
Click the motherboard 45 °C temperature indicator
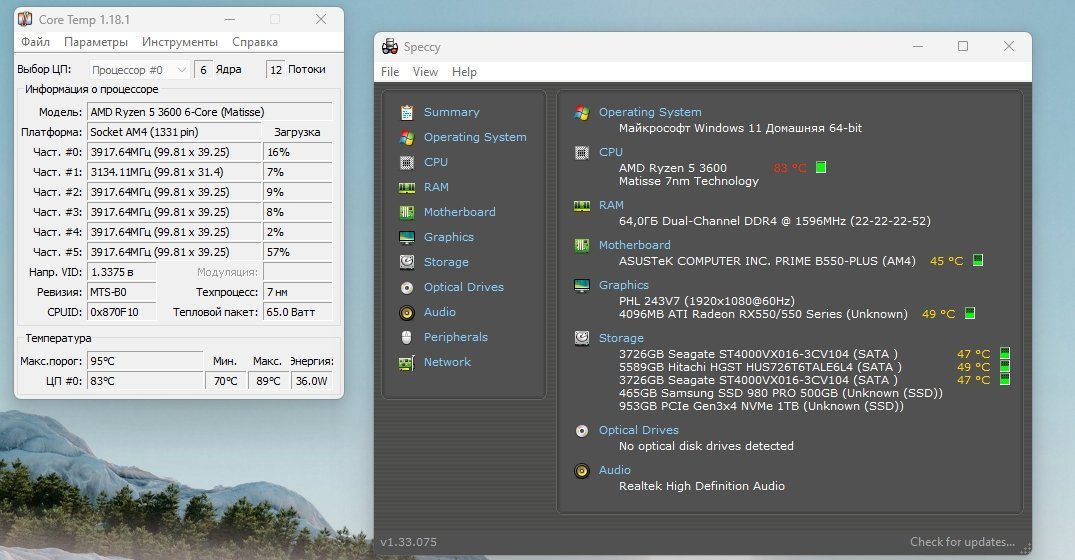978,260
